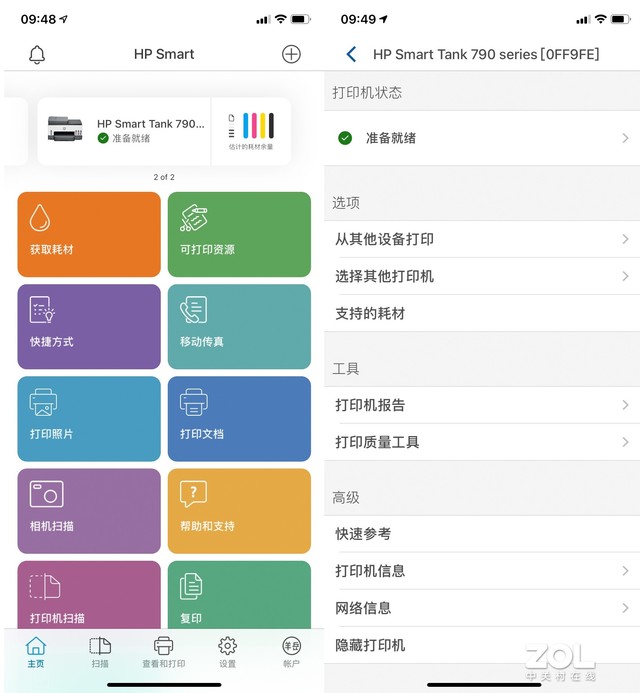The image size is (640, 693).
Task: Open the 相机扫描 camera scan tile
Action: click(x=89, y=511)
